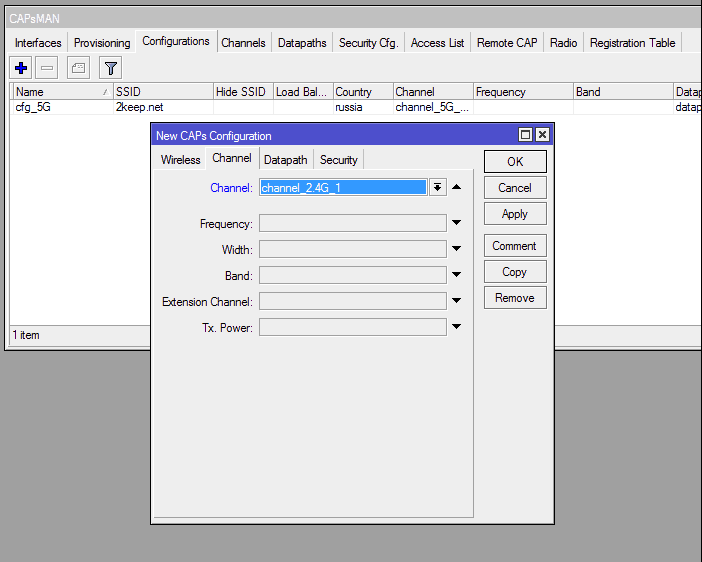Open the Channel dropdown list

point(437,187)
